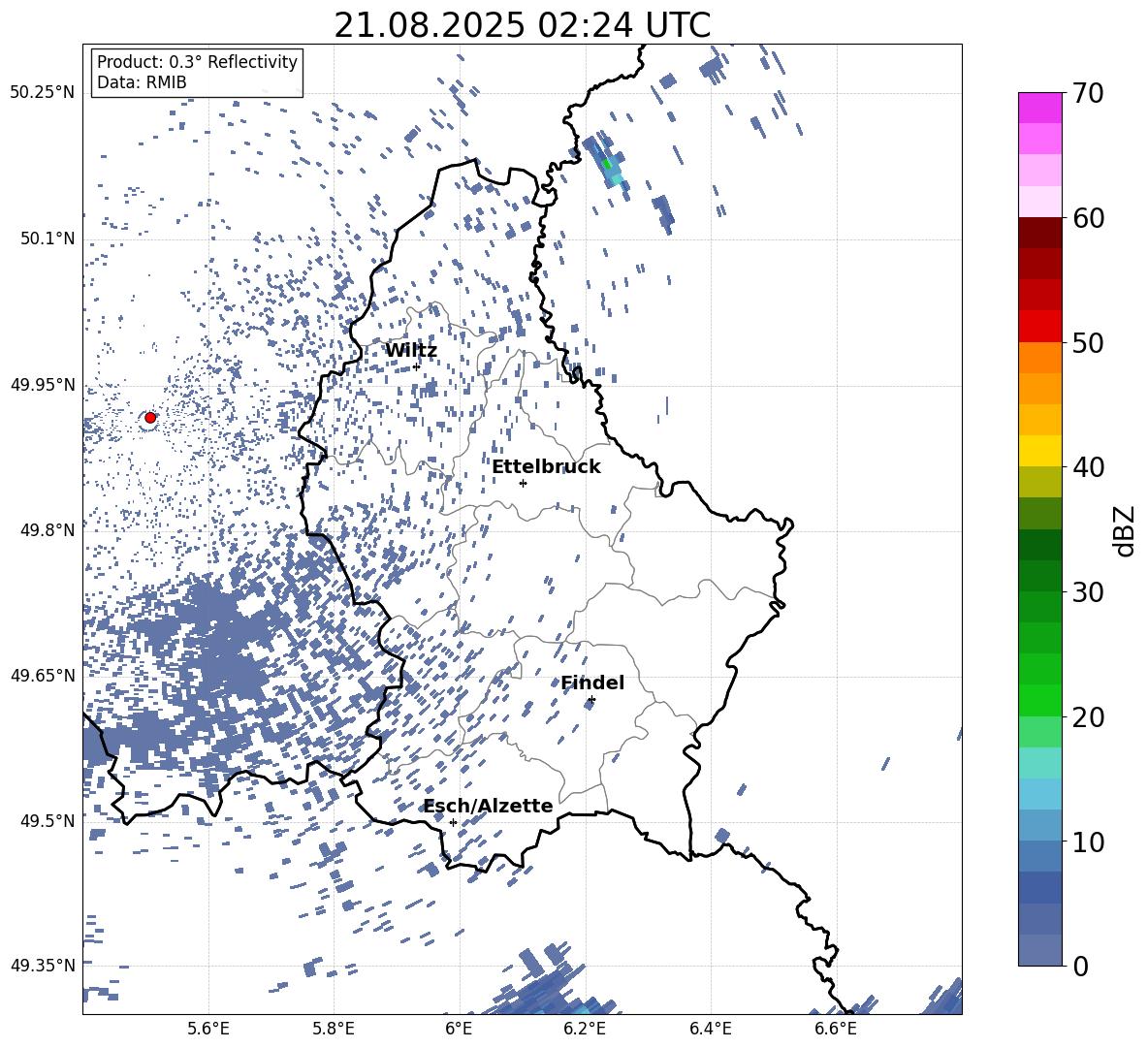Click the 49.35°N latitude label

43,966
